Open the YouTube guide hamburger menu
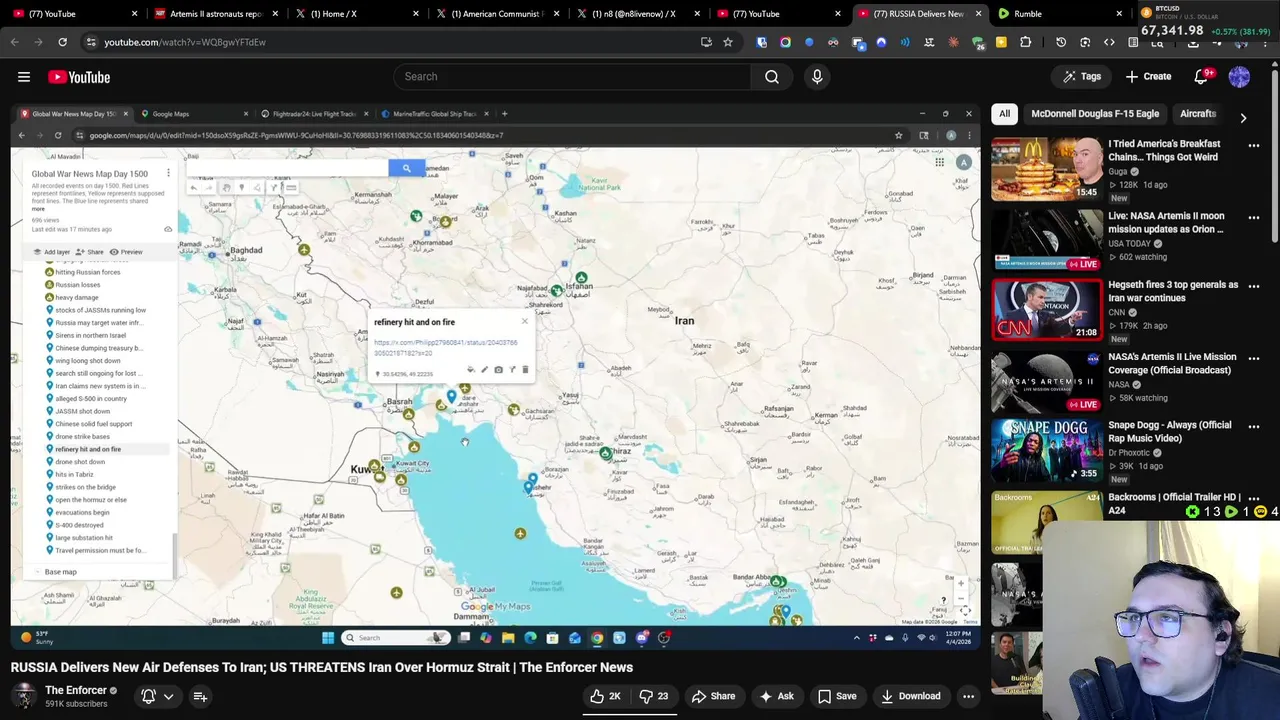Viewport: 1280px width, 720px height. pos(24,77)
